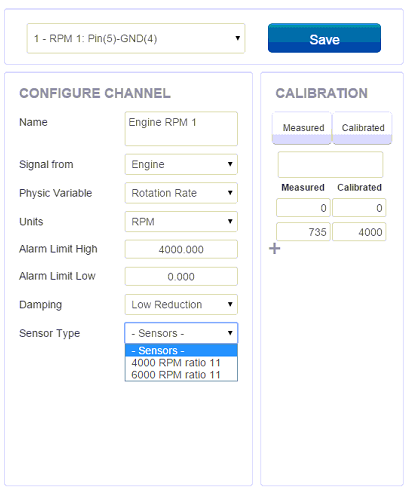Image resolution: width=405 pixels, height=496 pixels.
Task: Click the Save button
Action: pos(324,38)
